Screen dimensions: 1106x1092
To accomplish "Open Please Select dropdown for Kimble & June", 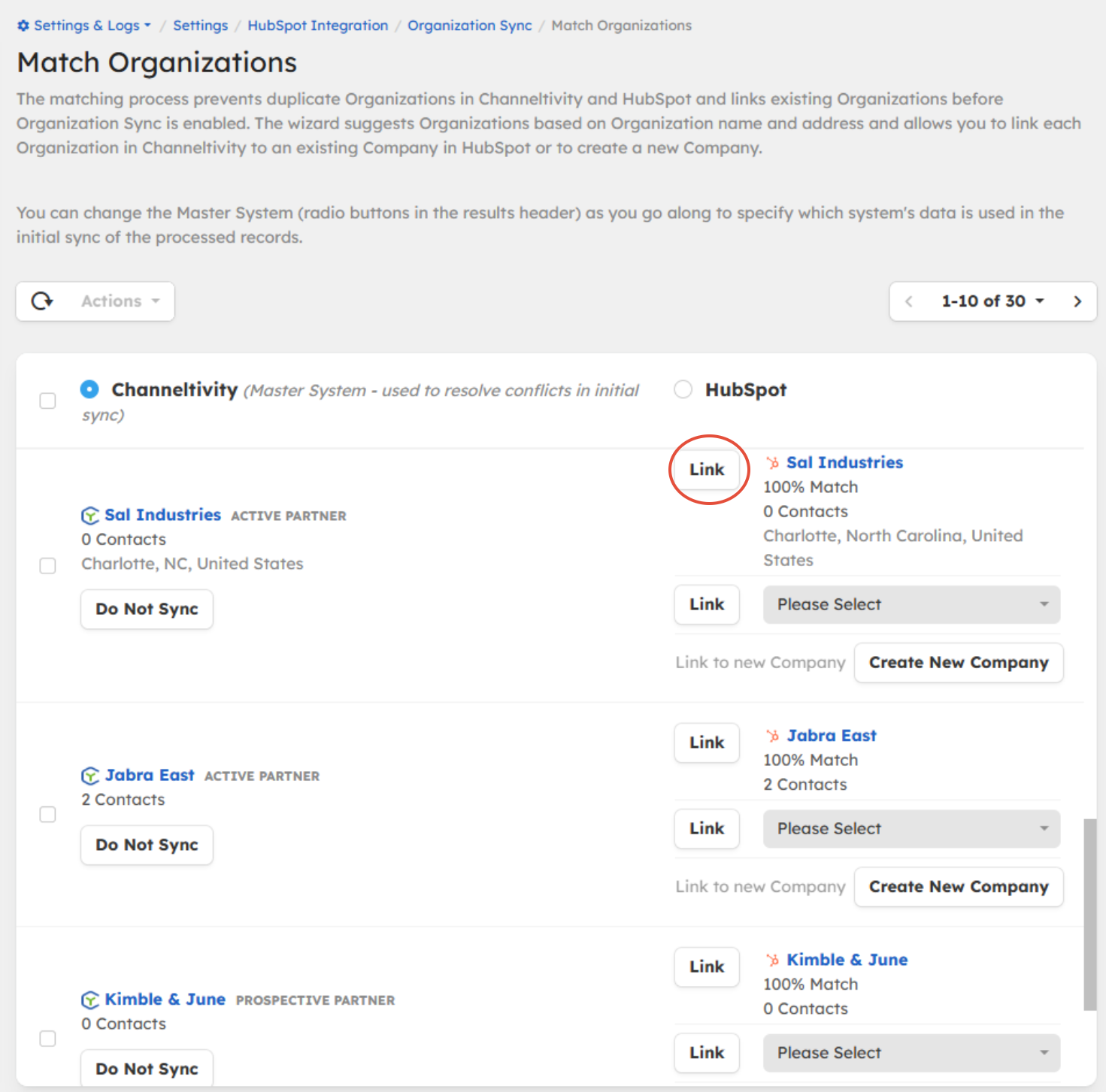I will [x=911, y=1053].
